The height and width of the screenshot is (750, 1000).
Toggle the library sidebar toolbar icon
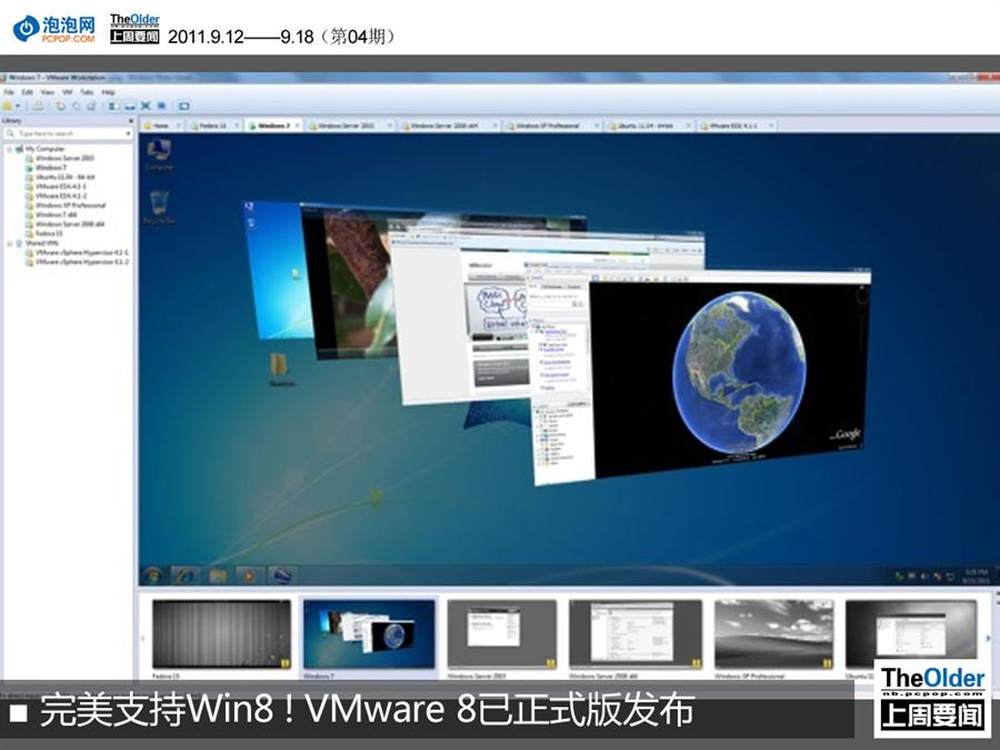coord(112,106)
